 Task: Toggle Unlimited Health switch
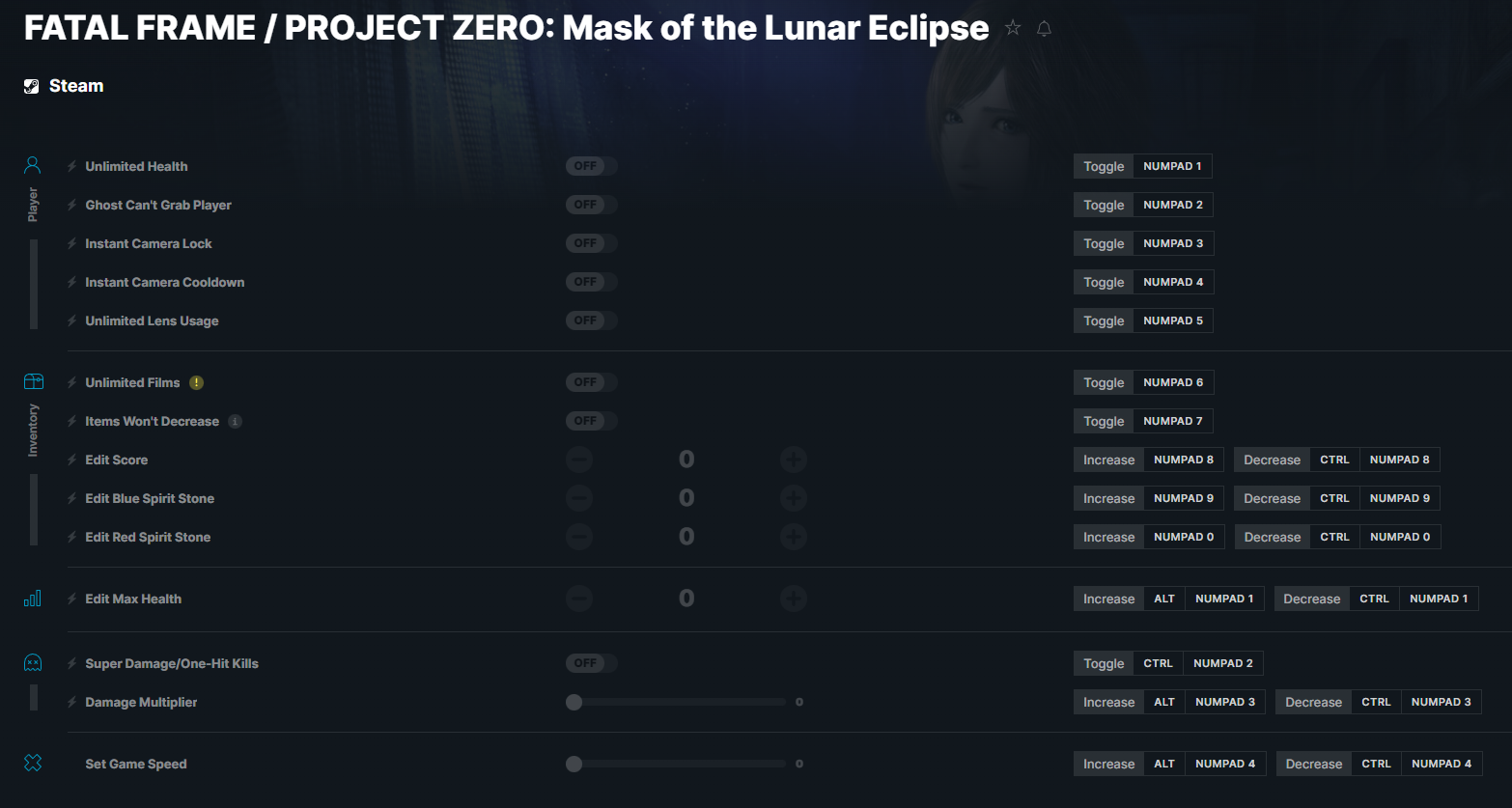tap(591, 166)
